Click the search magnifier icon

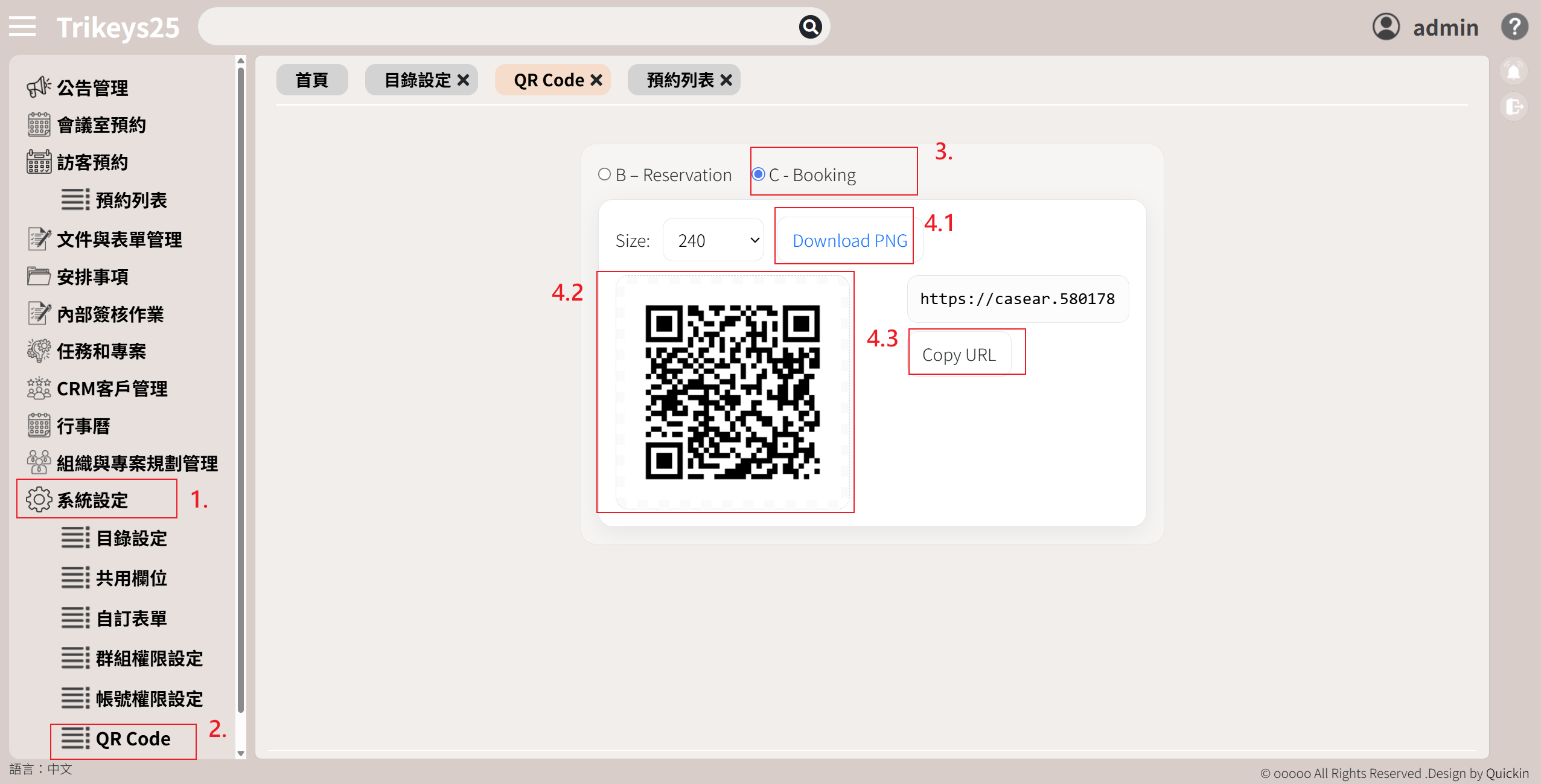coord(810,27)
